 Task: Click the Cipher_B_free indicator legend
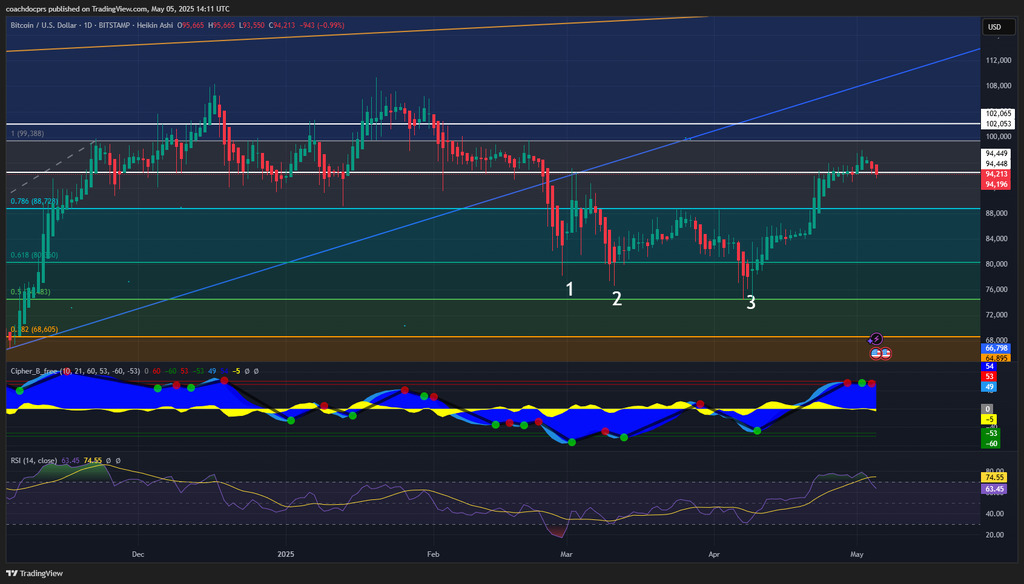coord(40,371)
